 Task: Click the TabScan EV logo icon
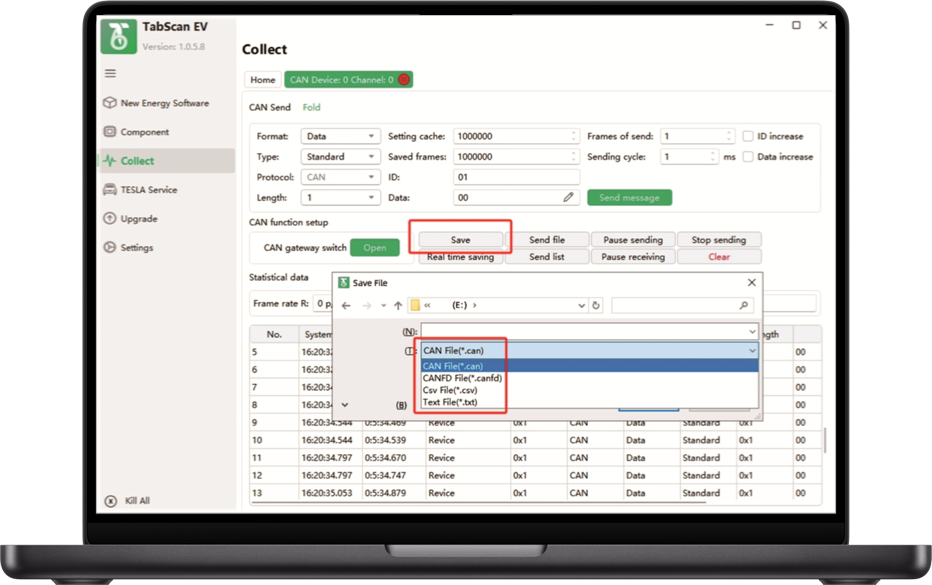(119, 36)
